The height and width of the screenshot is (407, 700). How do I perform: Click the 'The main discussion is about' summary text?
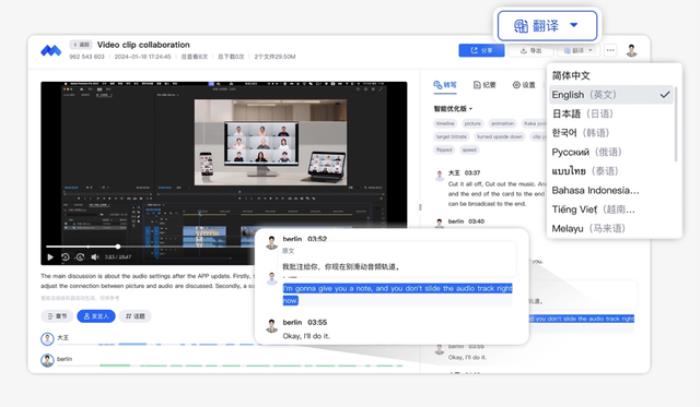point(147,281)
